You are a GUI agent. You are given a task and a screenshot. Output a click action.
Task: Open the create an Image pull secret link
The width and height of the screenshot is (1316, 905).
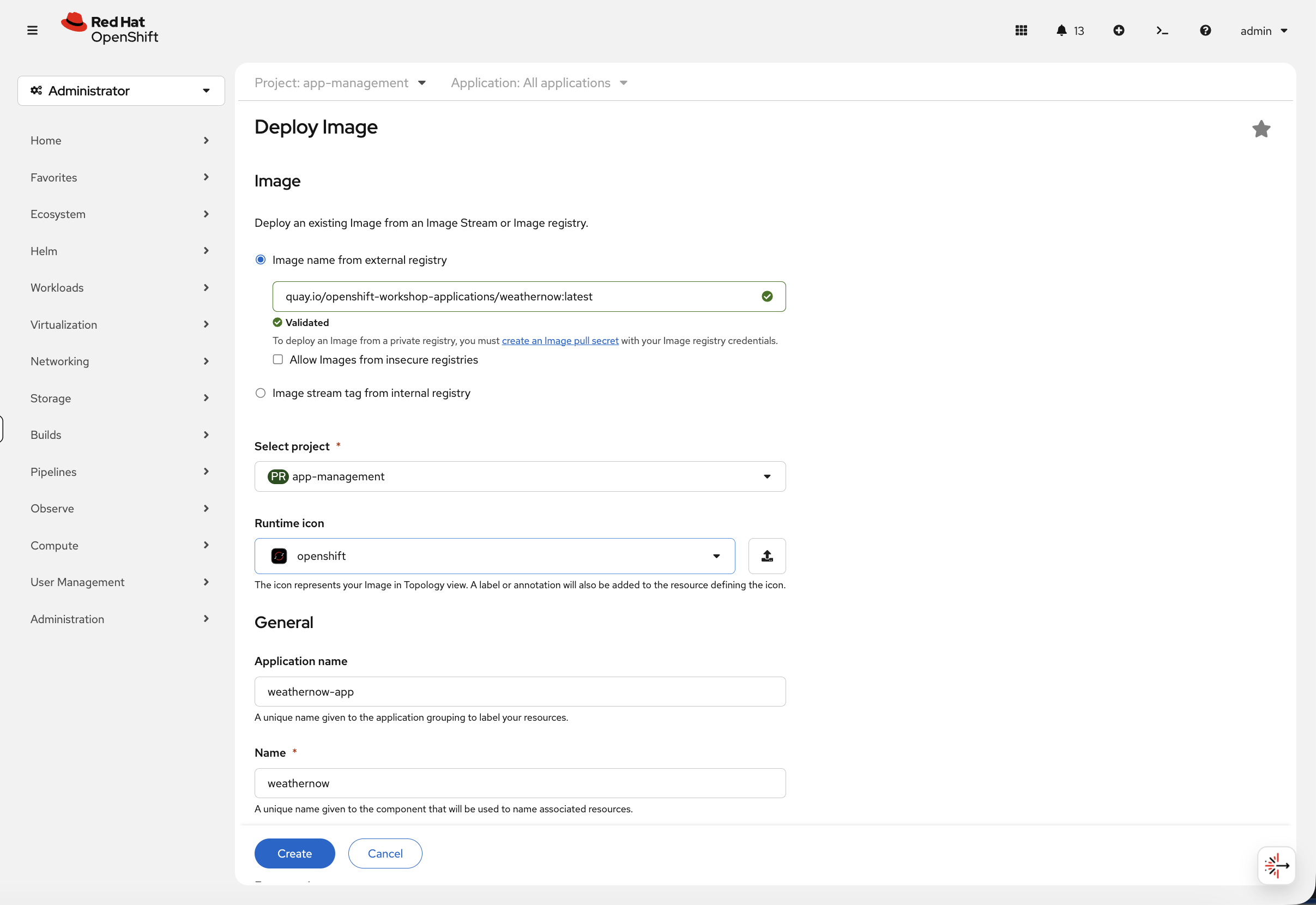560,340
